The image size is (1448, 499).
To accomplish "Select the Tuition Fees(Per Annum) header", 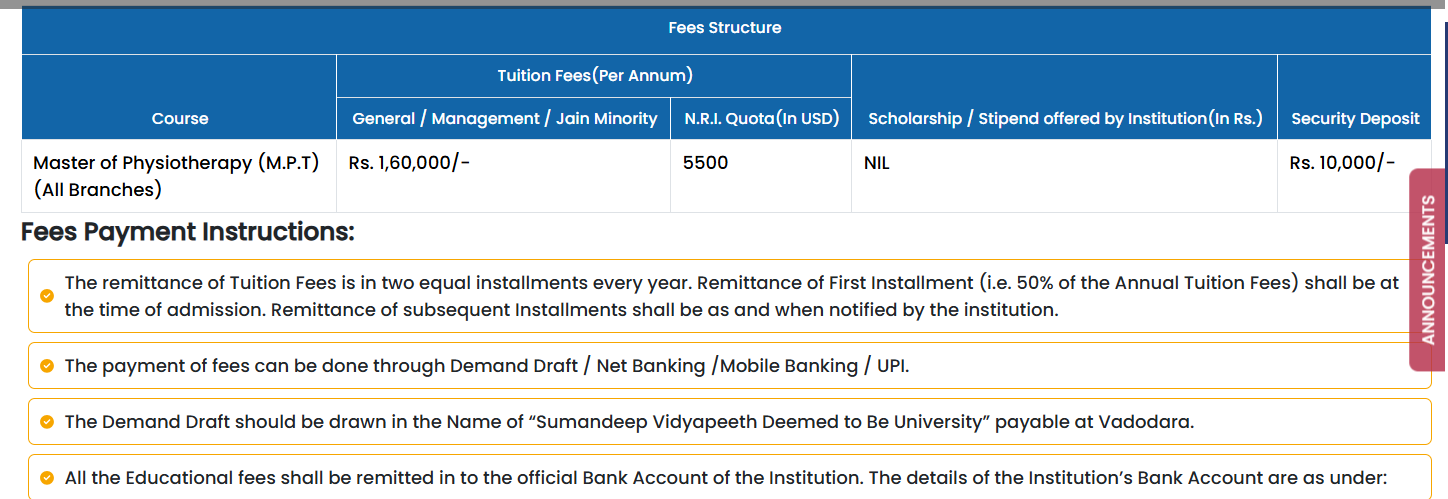I will (x=595, y=76).
